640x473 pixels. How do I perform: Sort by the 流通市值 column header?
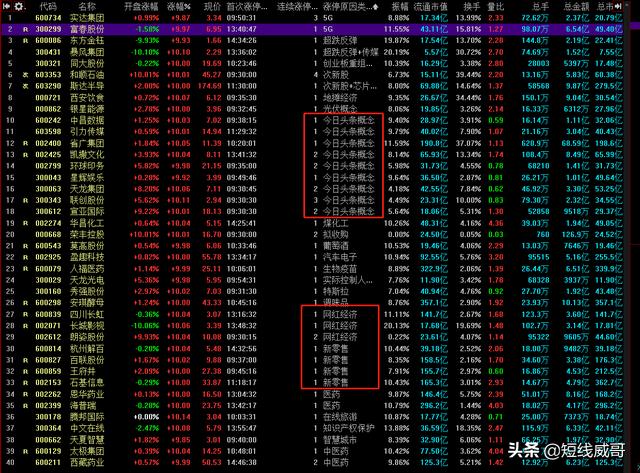pyautogui.click(x=431, y=7)
